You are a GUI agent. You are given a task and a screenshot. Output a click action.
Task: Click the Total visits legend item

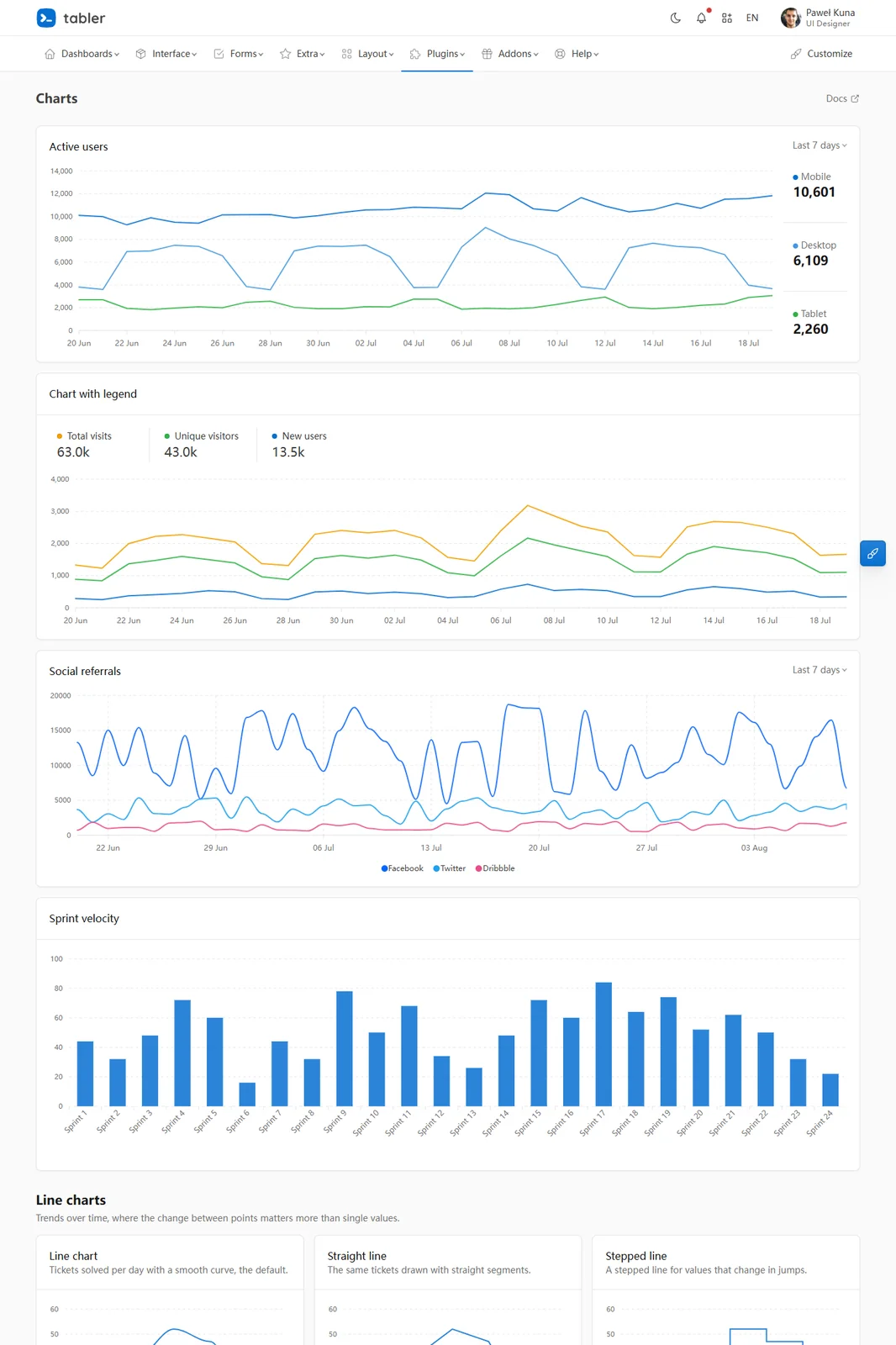click(84, 436)
